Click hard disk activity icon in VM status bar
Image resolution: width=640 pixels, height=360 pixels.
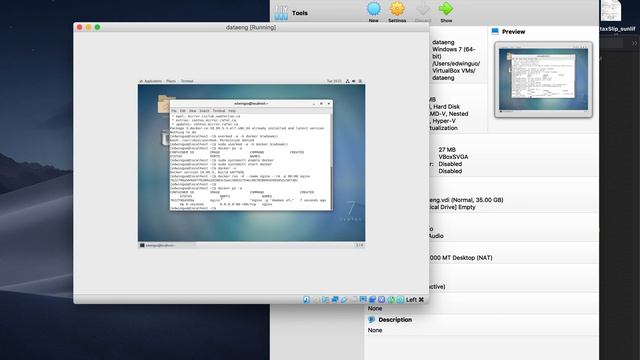point(307,300)
